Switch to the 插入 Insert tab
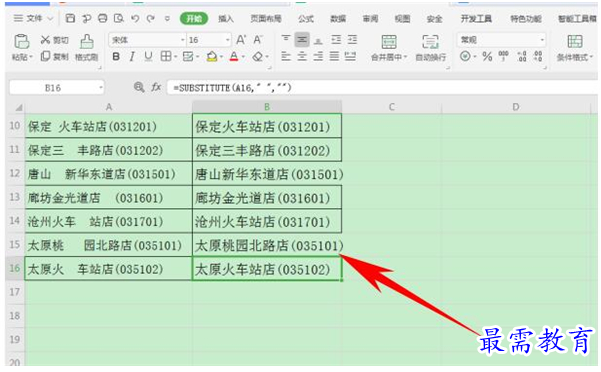Viewport: 601px width, 372px height. point(226,18)
